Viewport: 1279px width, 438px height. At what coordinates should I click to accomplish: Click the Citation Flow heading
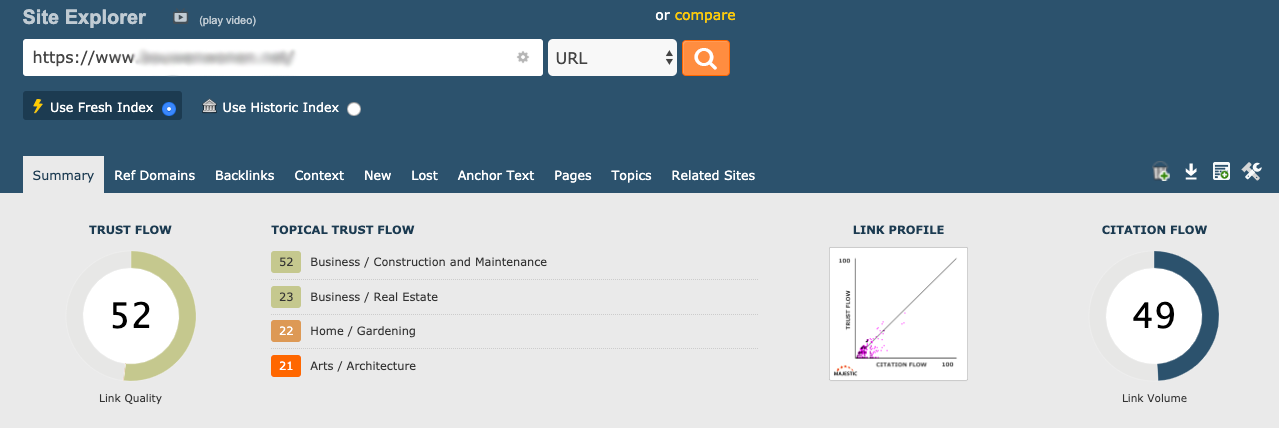[x=1154, y=230]
